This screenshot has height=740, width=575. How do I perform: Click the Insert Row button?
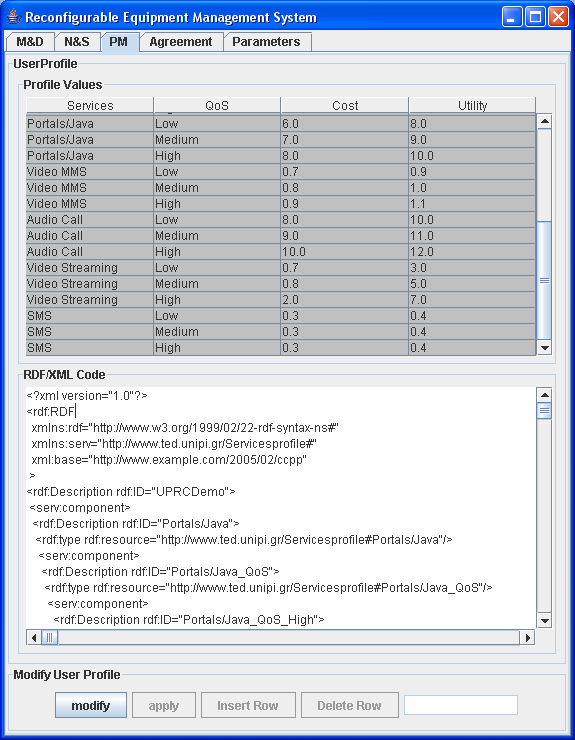click(x=248, y=705)
